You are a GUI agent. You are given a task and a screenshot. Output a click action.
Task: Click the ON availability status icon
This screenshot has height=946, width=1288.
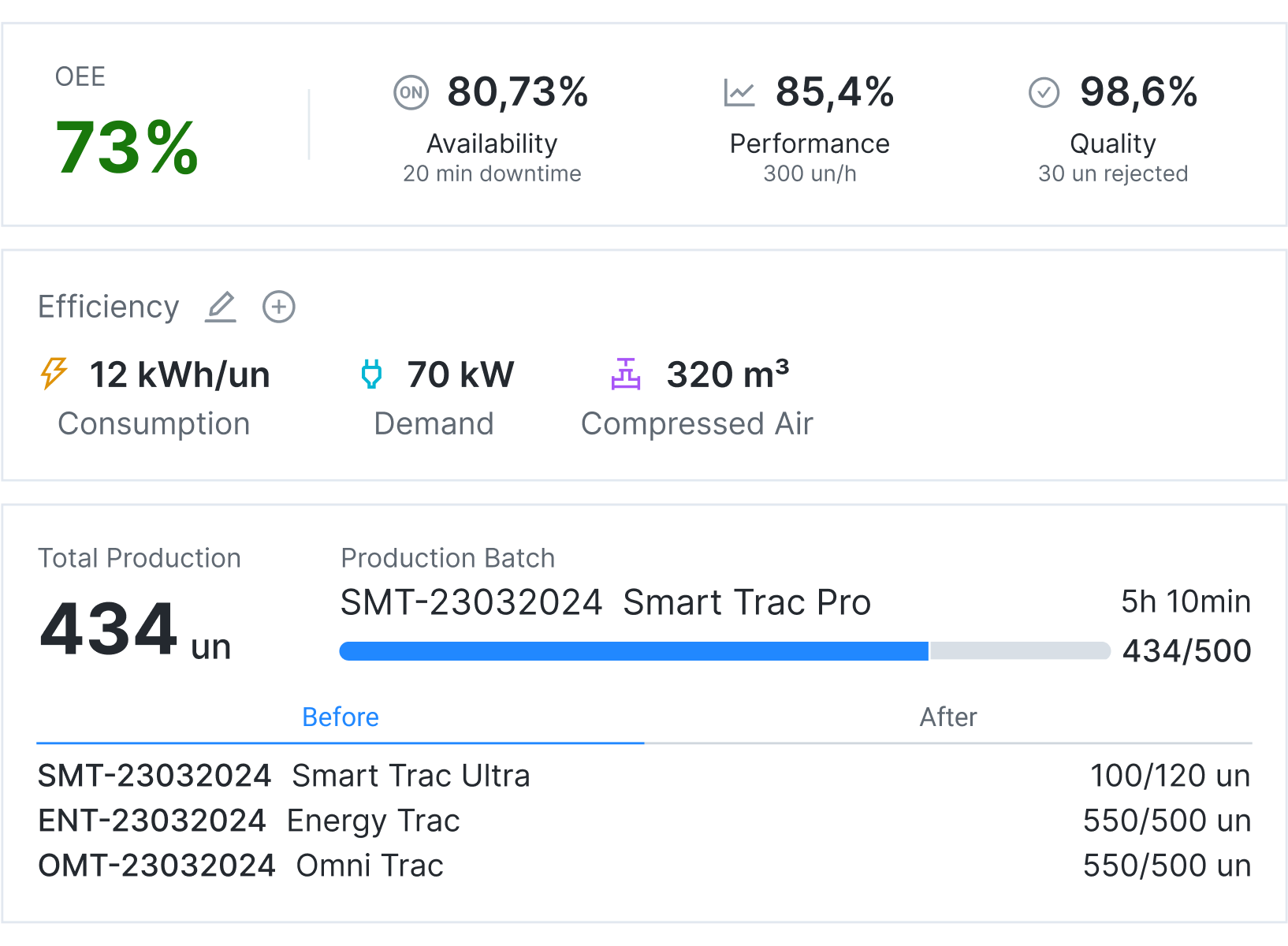(410, 92)
